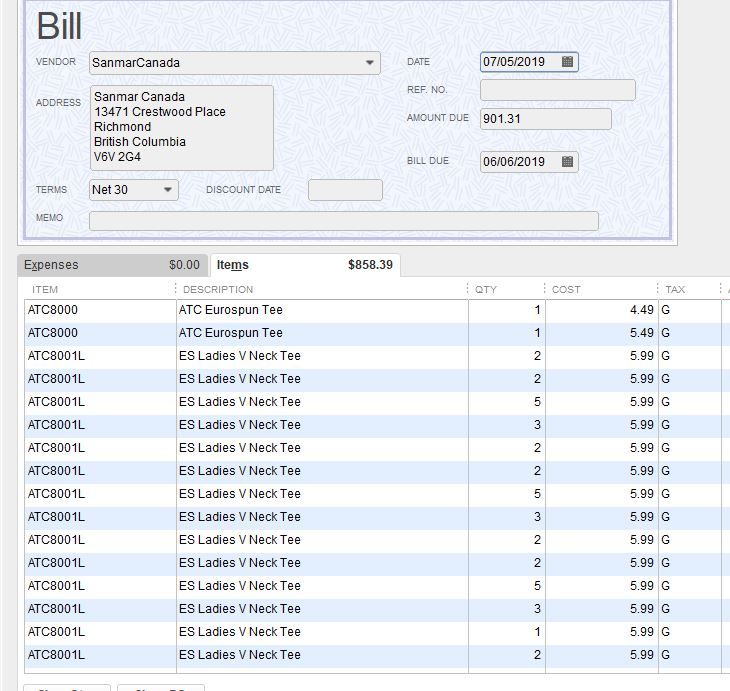Image resolution: width=730 pixels, height=691 pixels.
Task: Click the vendor Address box
Action: [182, 128]
